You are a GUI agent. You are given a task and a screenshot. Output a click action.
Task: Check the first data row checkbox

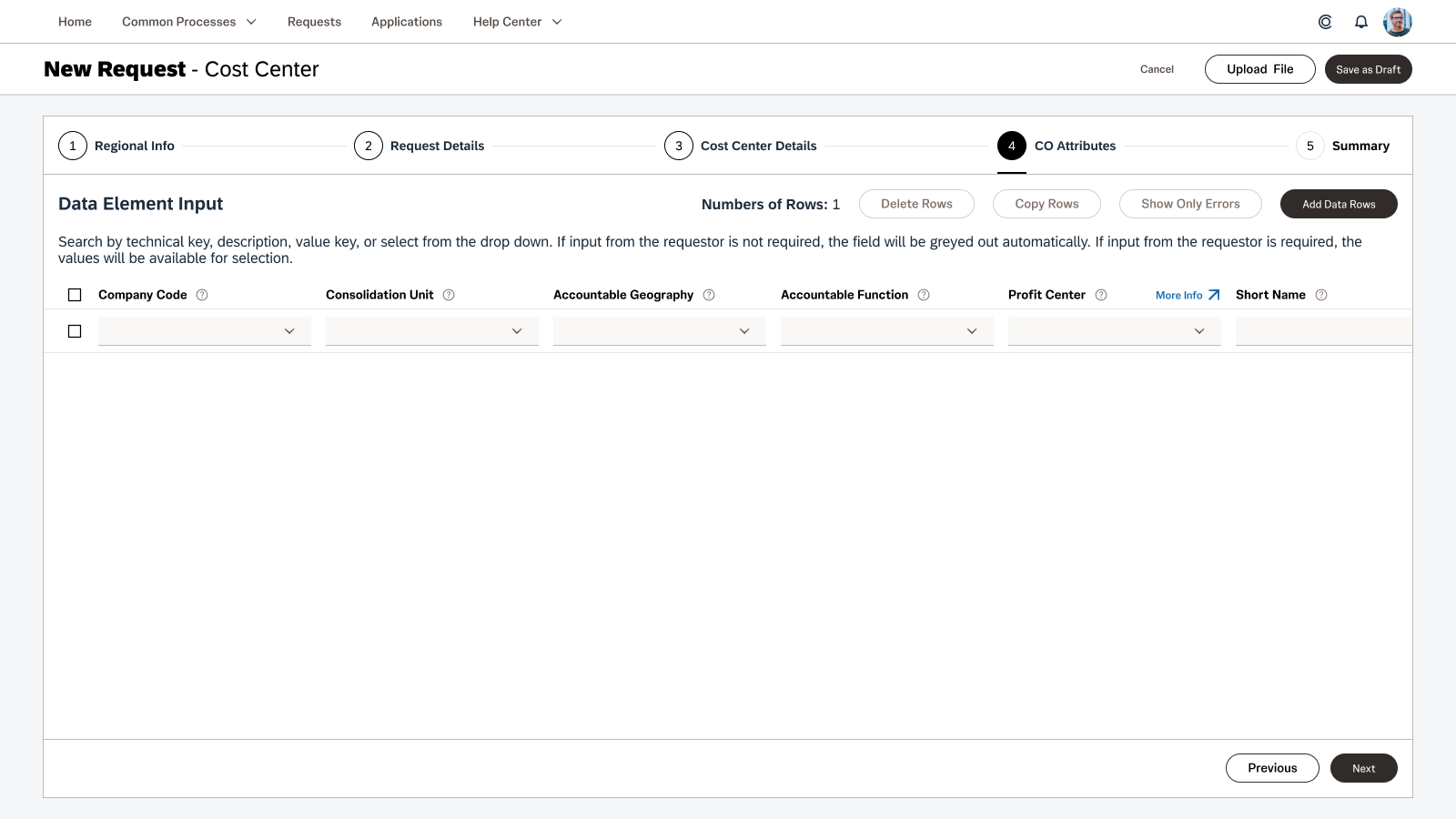point(75,331)
